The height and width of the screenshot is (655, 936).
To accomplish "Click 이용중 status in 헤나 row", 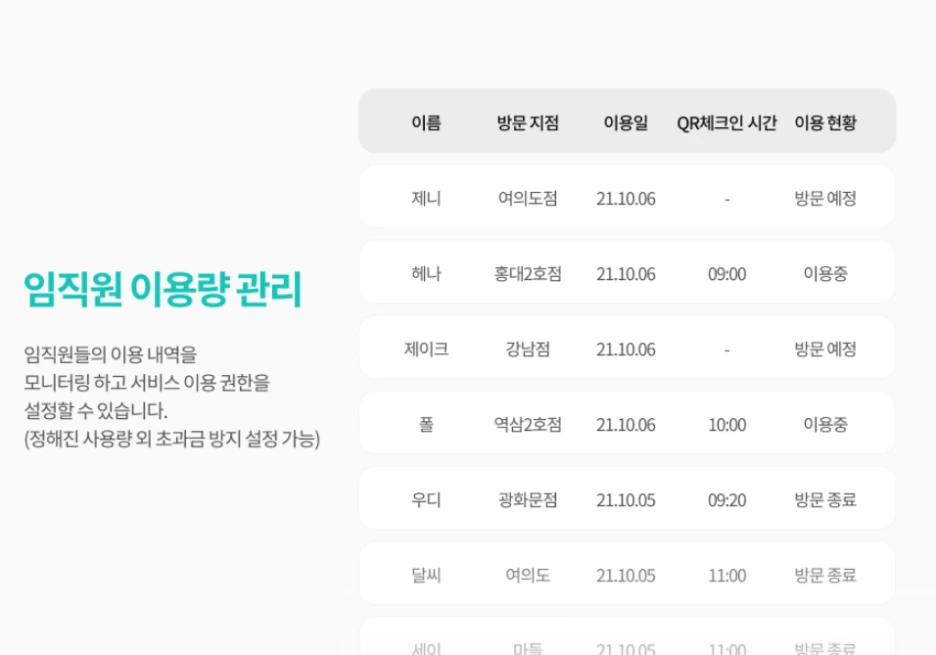I will tap(825, 273).
